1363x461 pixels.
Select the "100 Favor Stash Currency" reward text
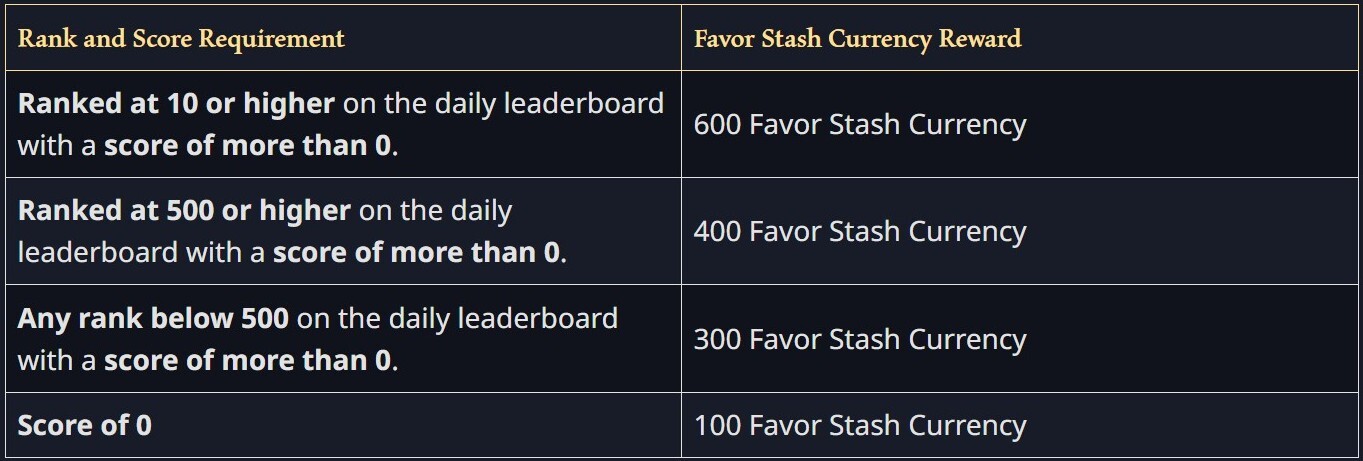859,425
